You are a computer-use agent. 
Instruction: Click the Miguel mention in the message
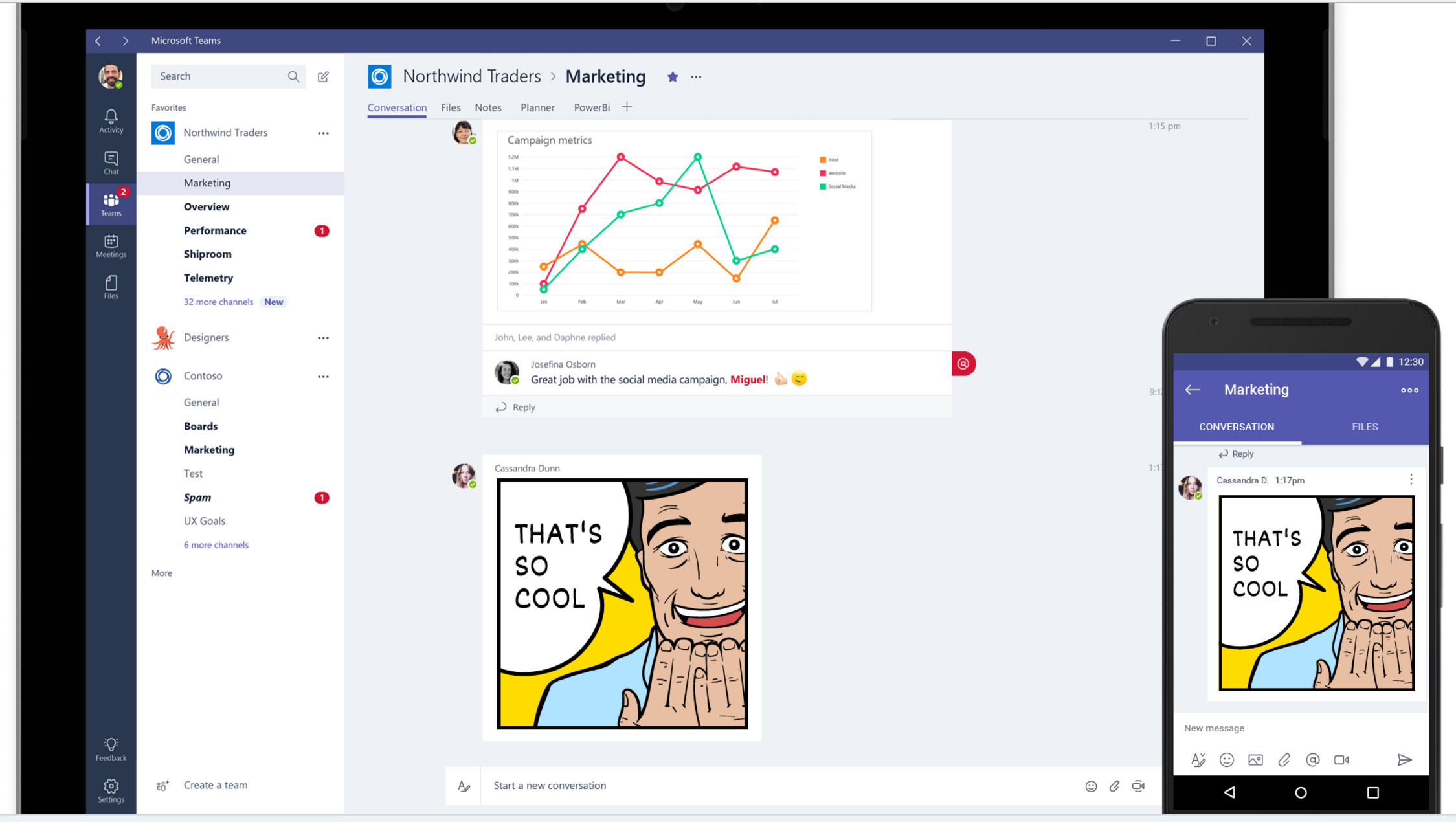tap(748, 379)
